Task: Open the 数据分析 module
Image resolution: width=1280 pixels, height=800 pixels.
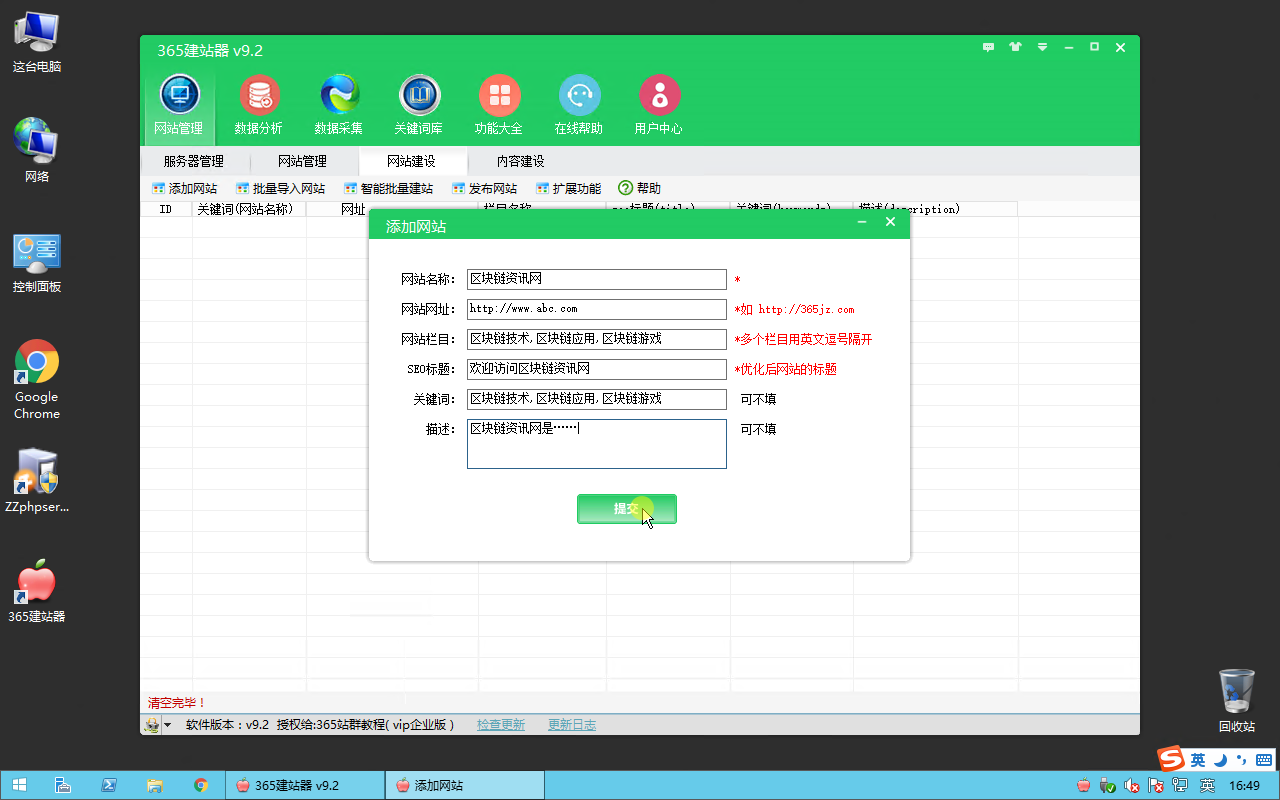Action: tap(259, 106)
